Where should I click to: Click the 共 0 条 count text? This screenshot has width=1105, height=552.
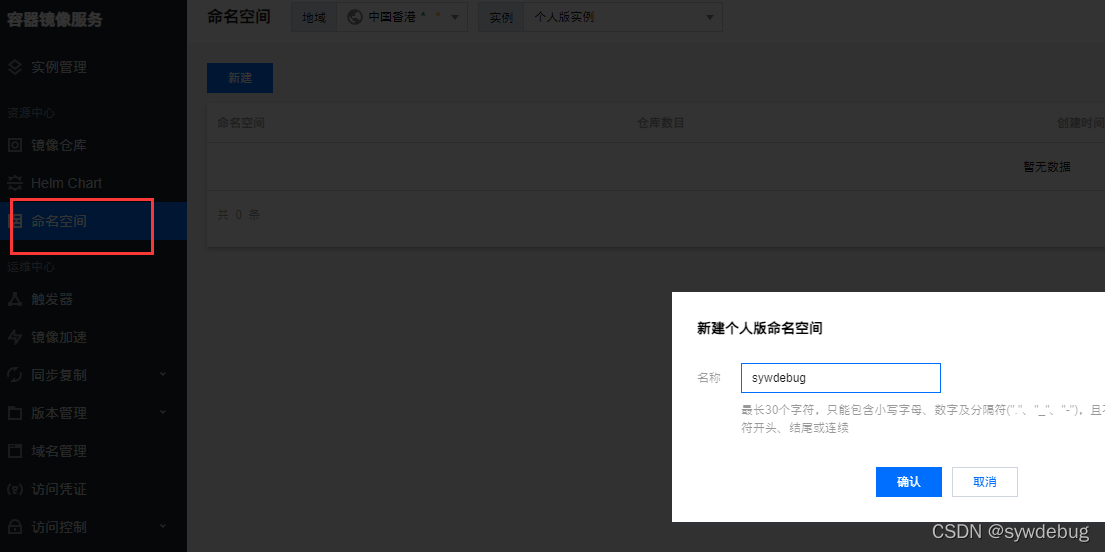click(239, 215)
